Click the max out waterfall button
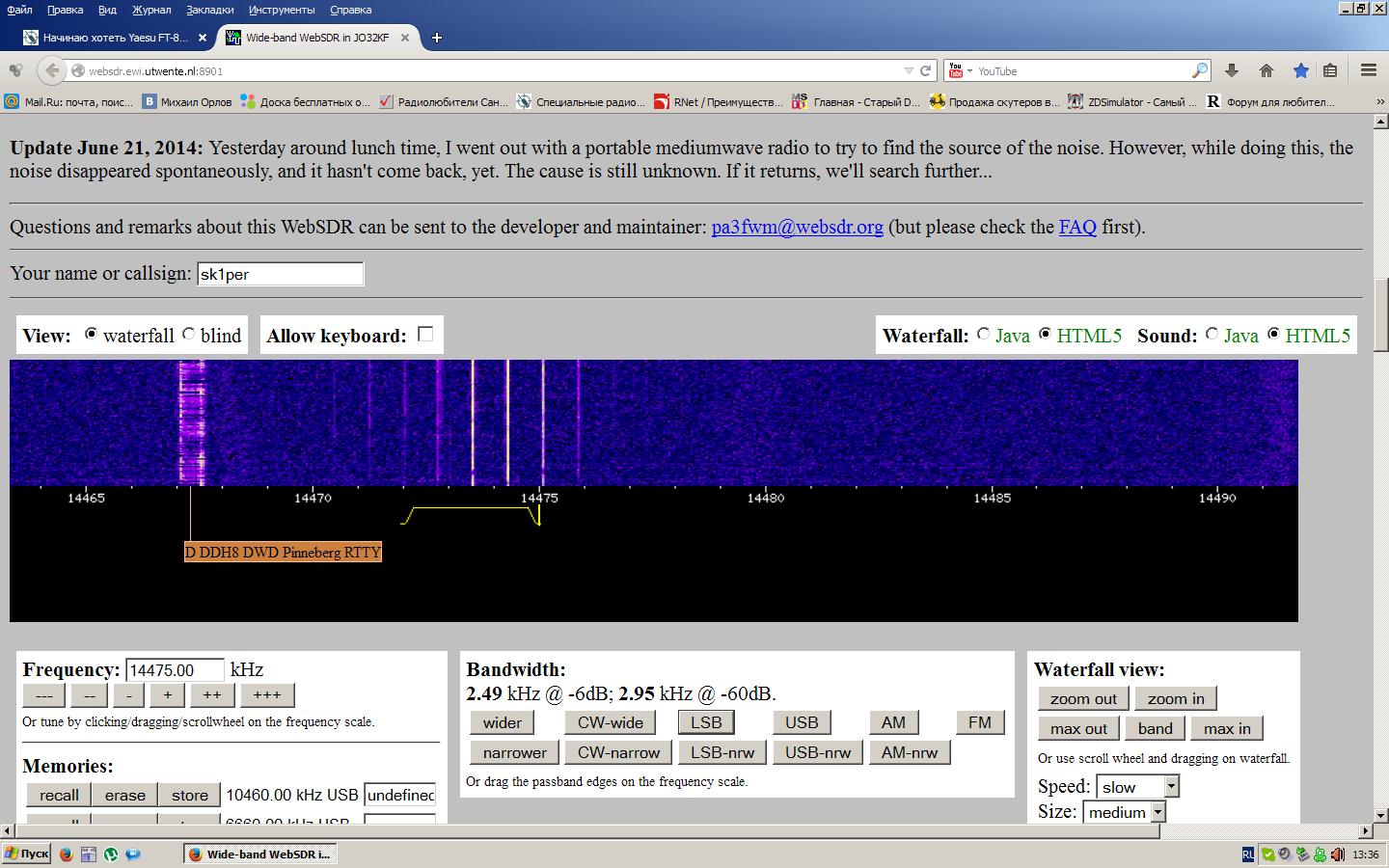 click(1078, 729)
